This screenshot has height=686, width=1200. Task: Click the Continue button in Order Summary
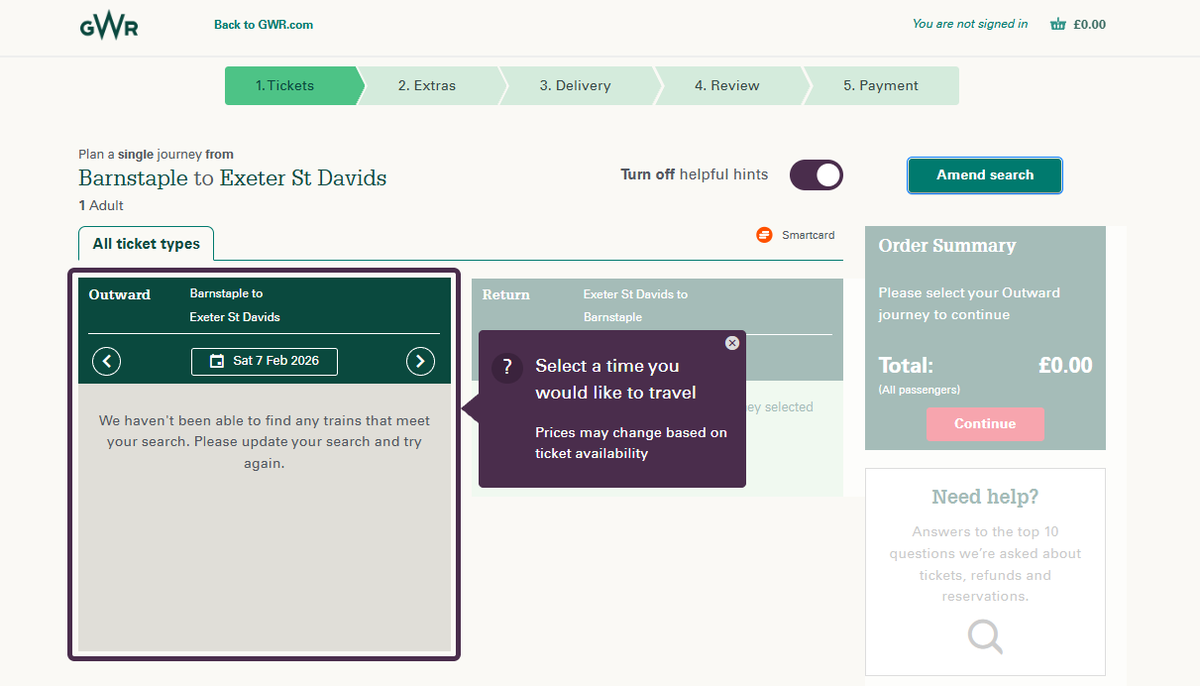point(985,424)
